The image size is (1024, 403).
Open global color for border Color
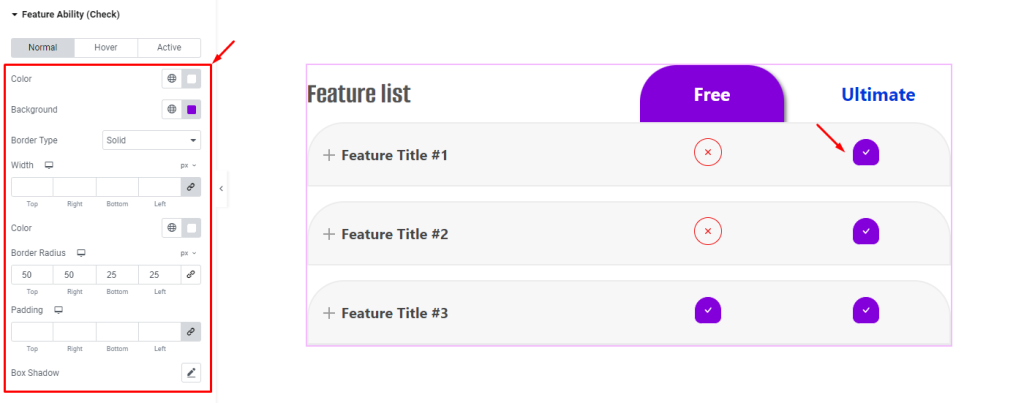coord(172,228)
